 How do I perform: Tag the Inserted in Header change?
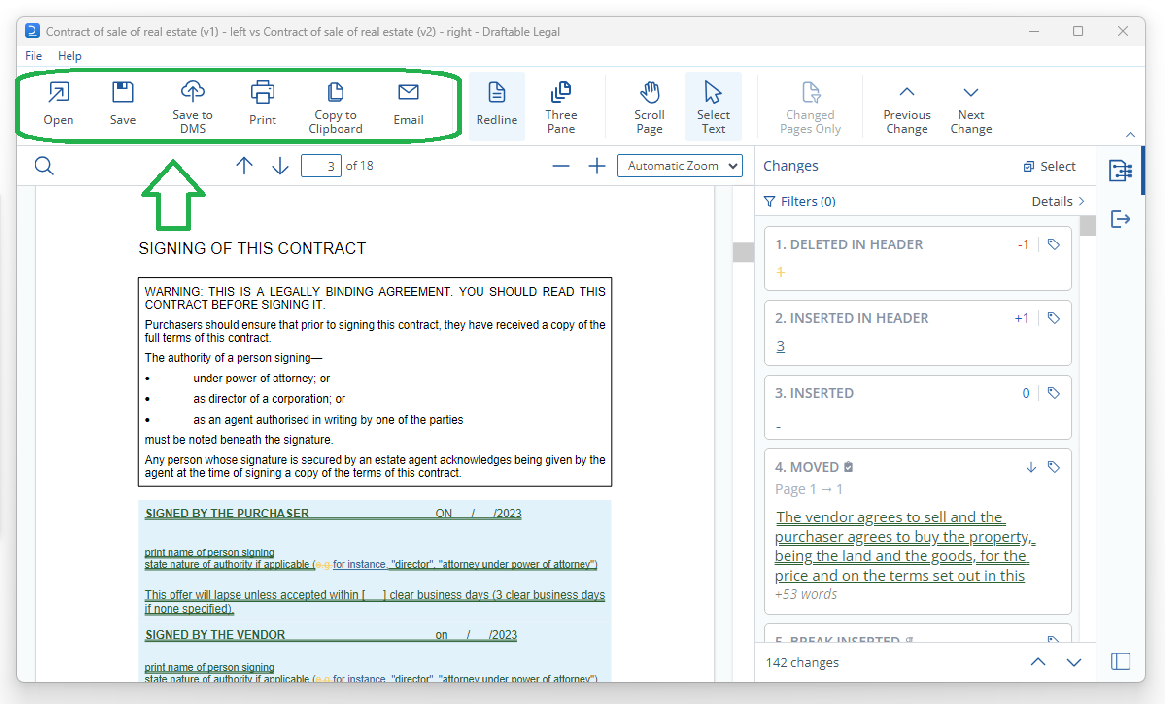coord(1053,318)
